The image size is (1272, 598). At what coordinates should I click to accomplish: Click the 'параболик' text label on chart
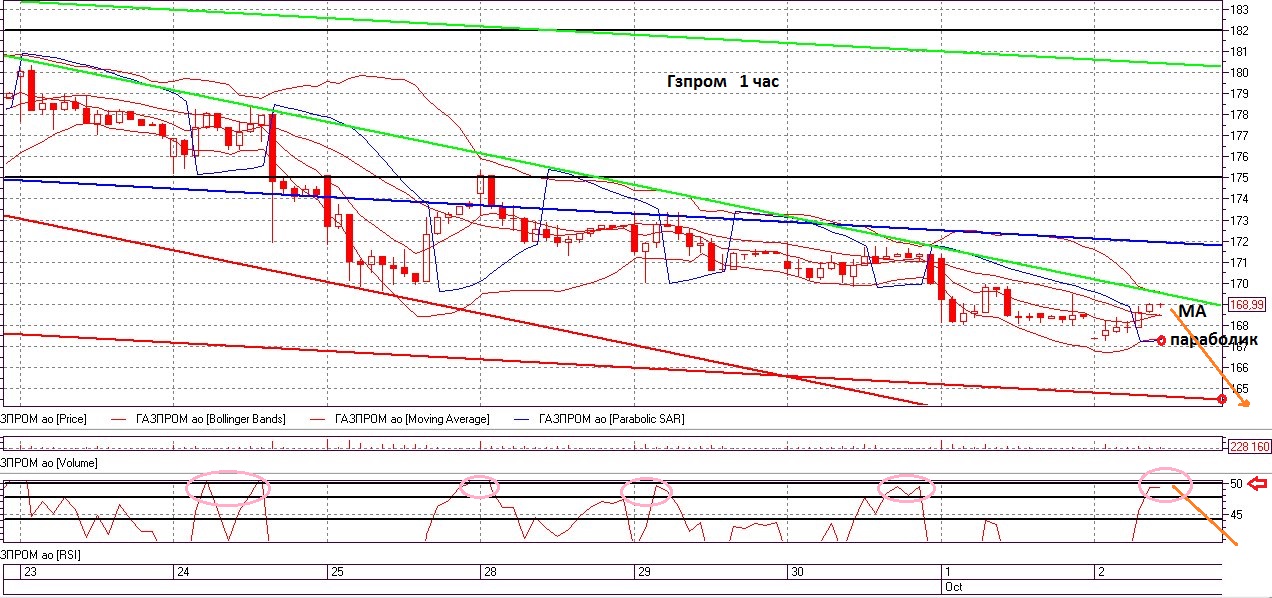tap(1213, 340)
